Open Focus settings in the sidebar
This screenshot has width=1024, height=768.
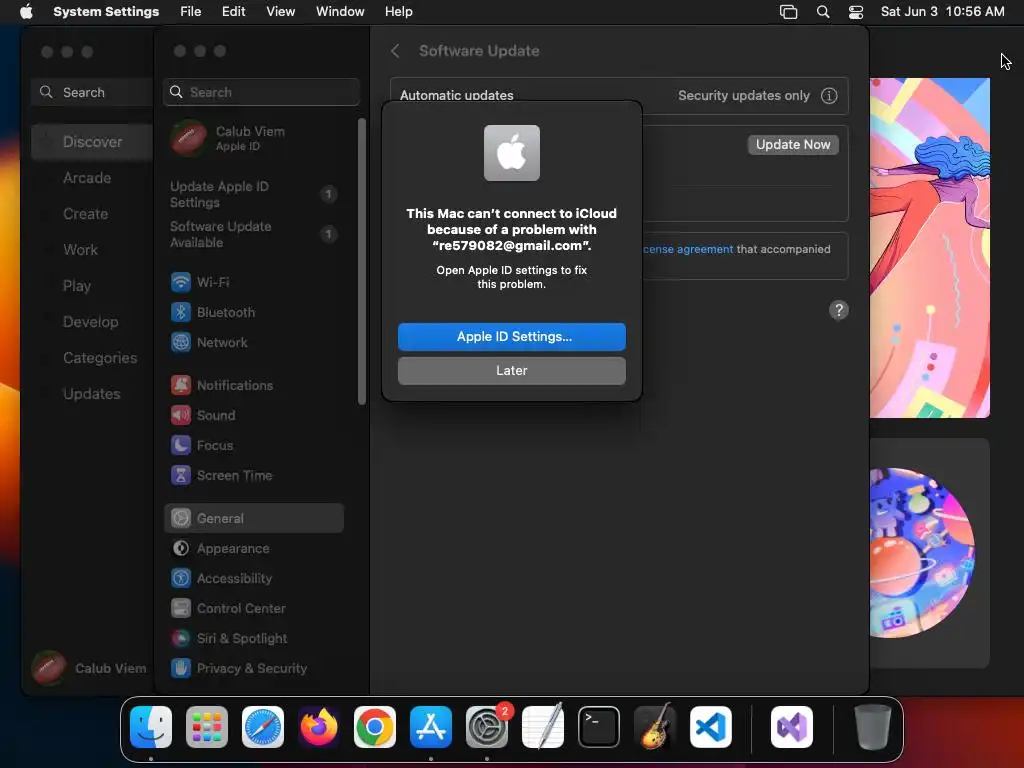click(253, 445)
